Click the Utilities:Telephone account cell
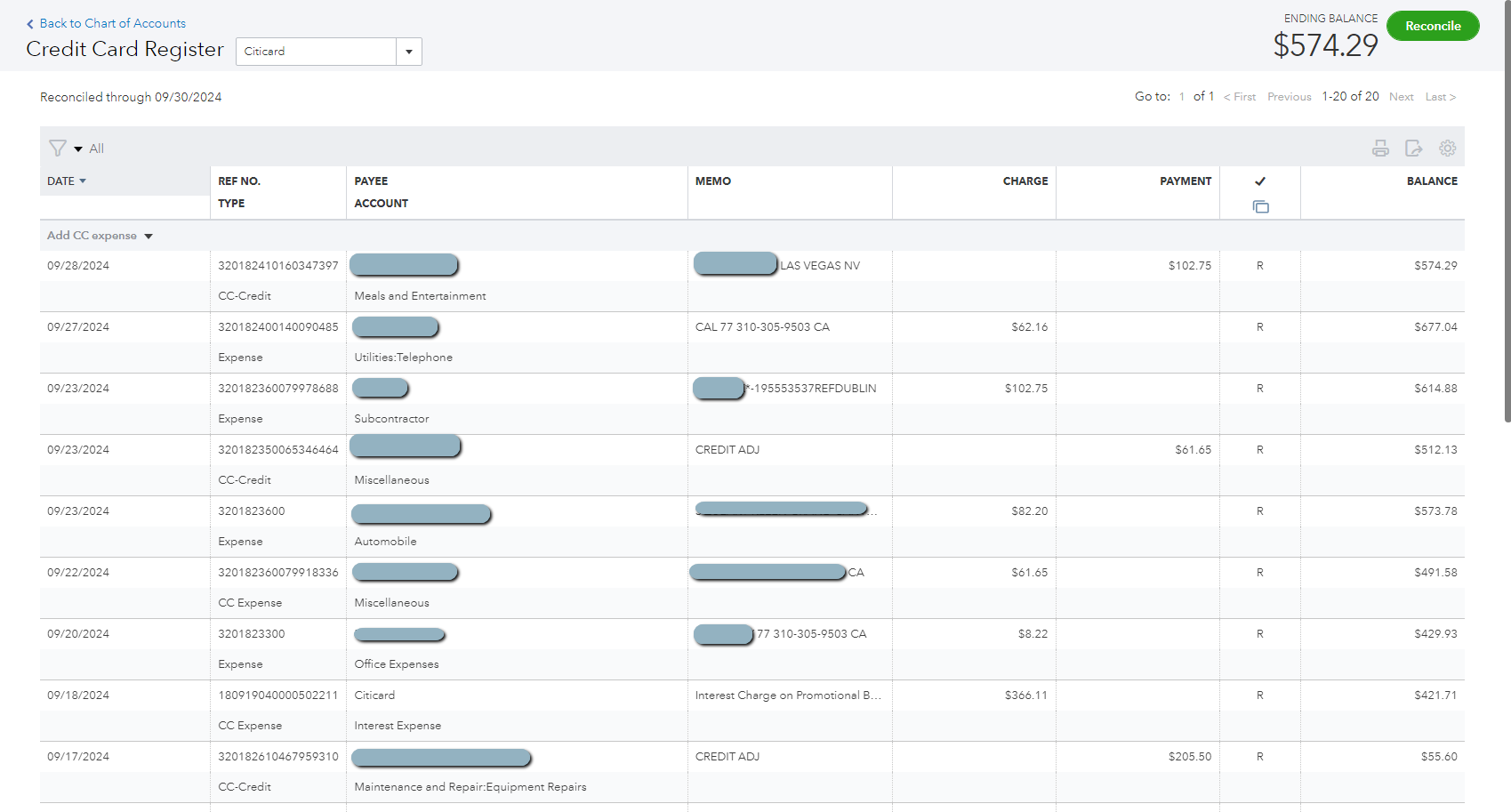 [x=403, y=358]
